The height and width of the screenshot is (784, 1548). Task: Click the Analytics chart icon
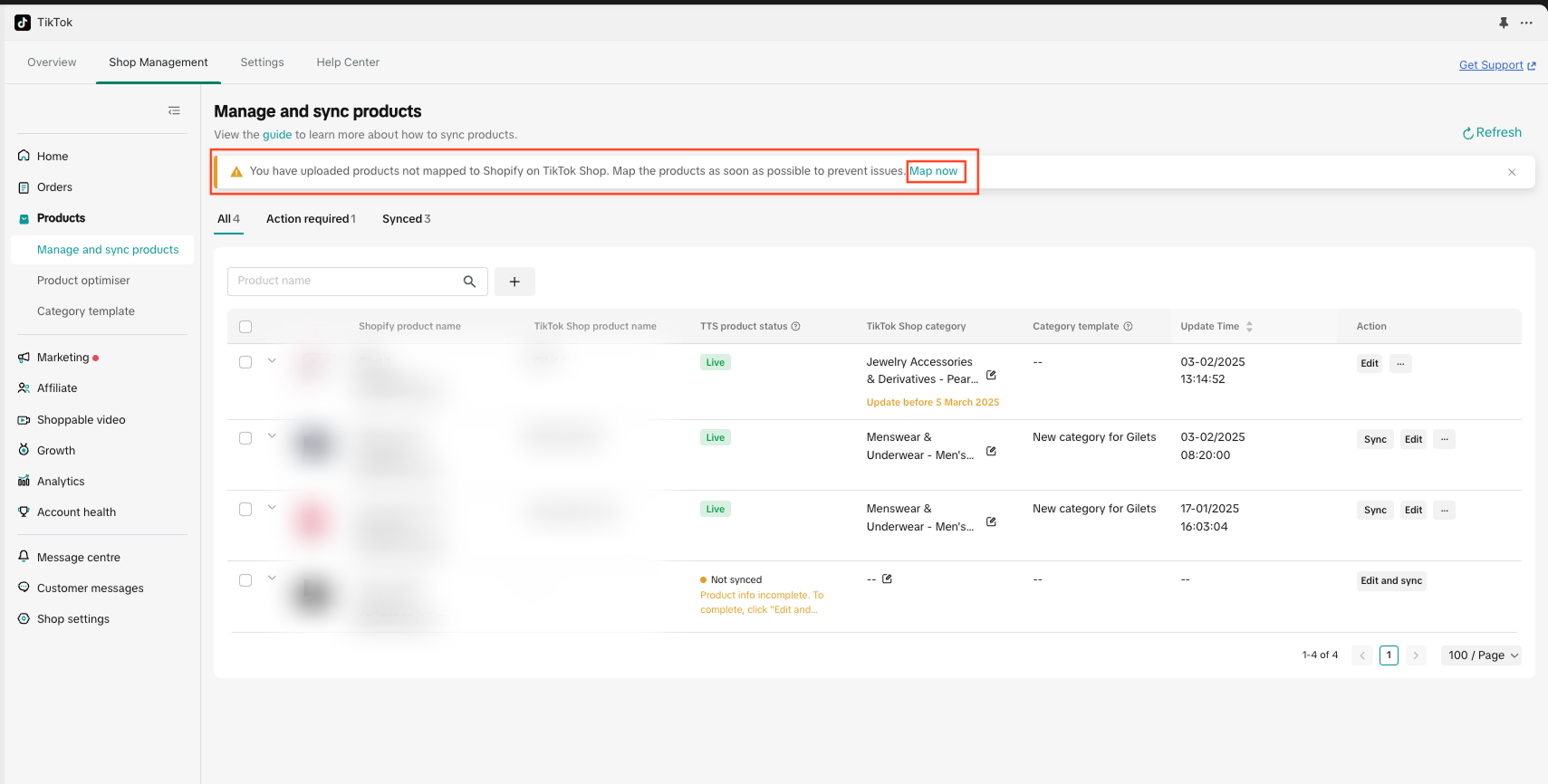coord(24,482)
